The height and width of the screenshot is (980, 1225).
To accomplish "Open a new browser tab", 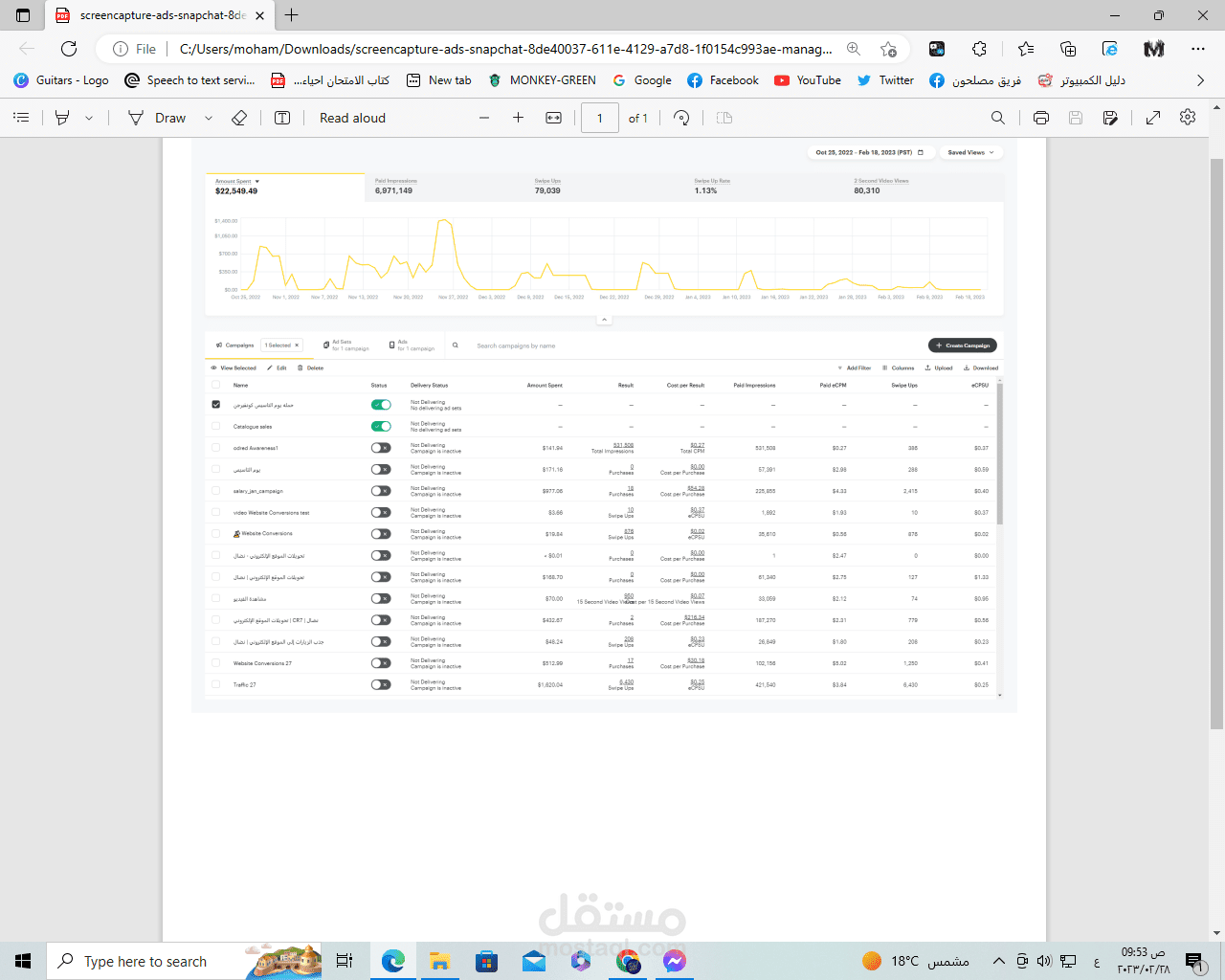I will coord(292,15).
